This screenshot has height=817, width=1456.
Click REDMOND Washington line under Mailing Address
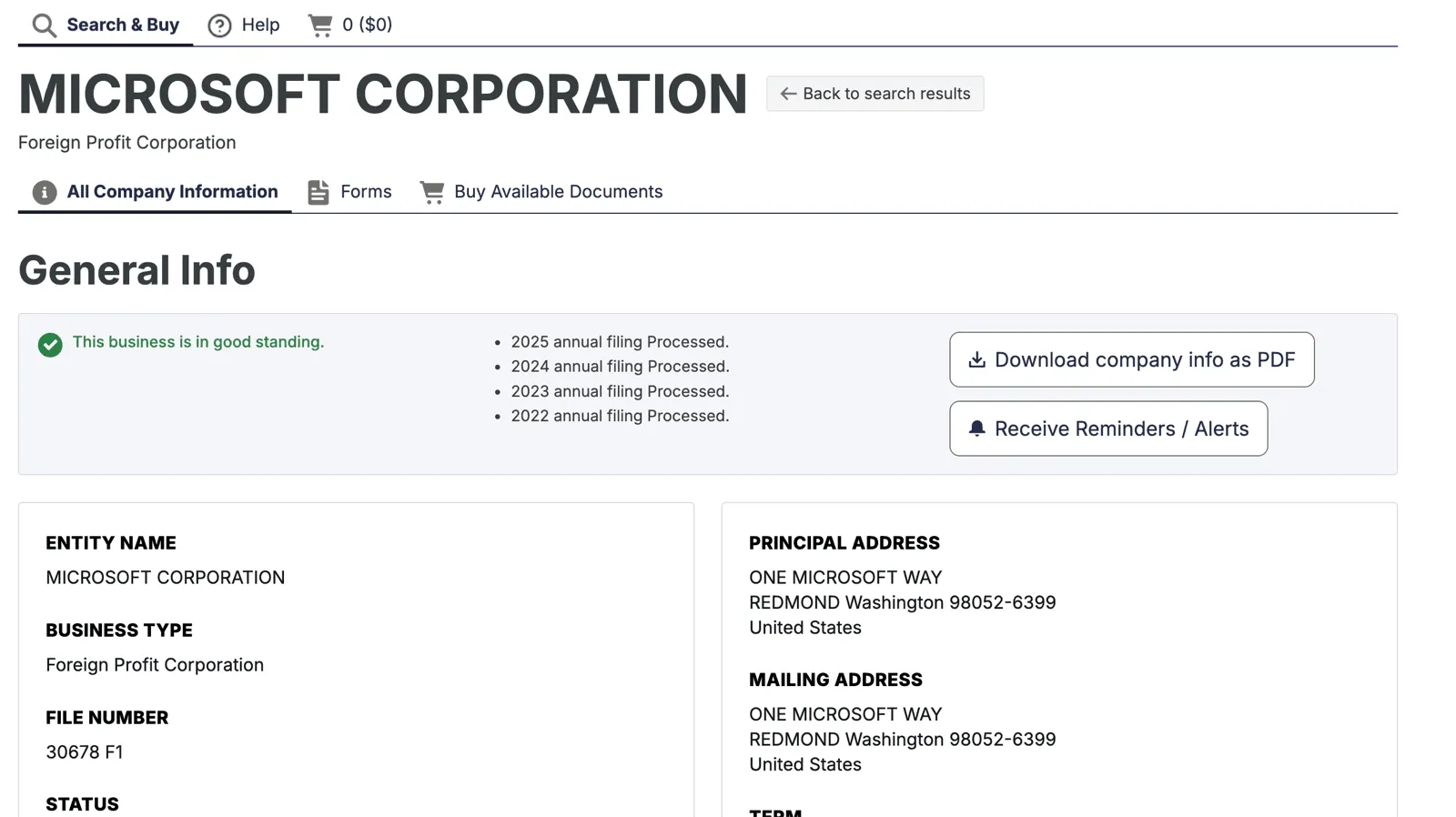(903, 740)
